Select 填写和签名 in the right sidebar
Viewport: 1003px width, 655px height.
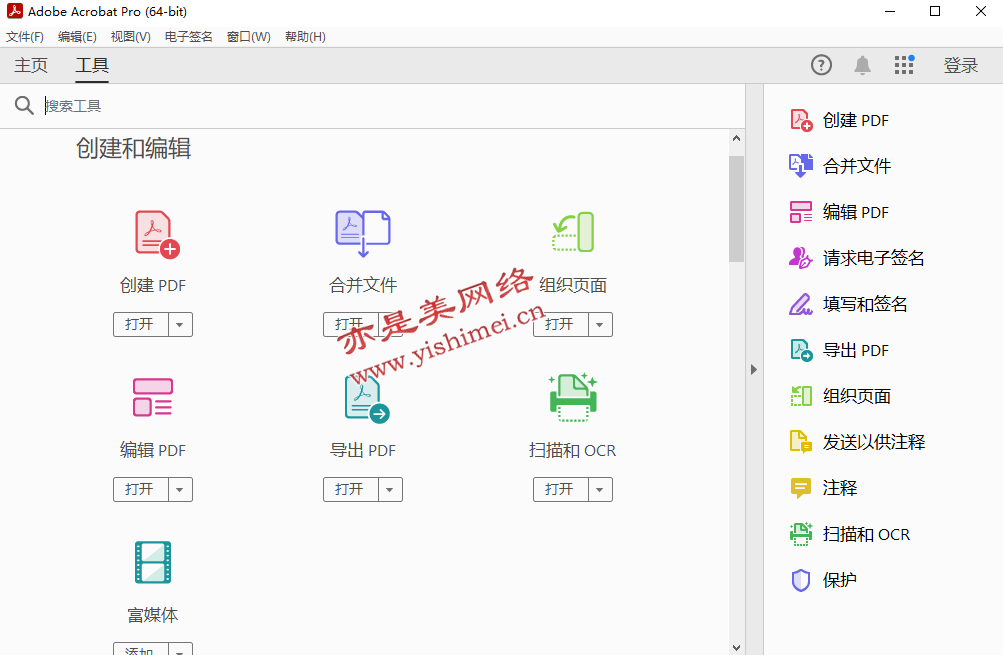(848, 304)
